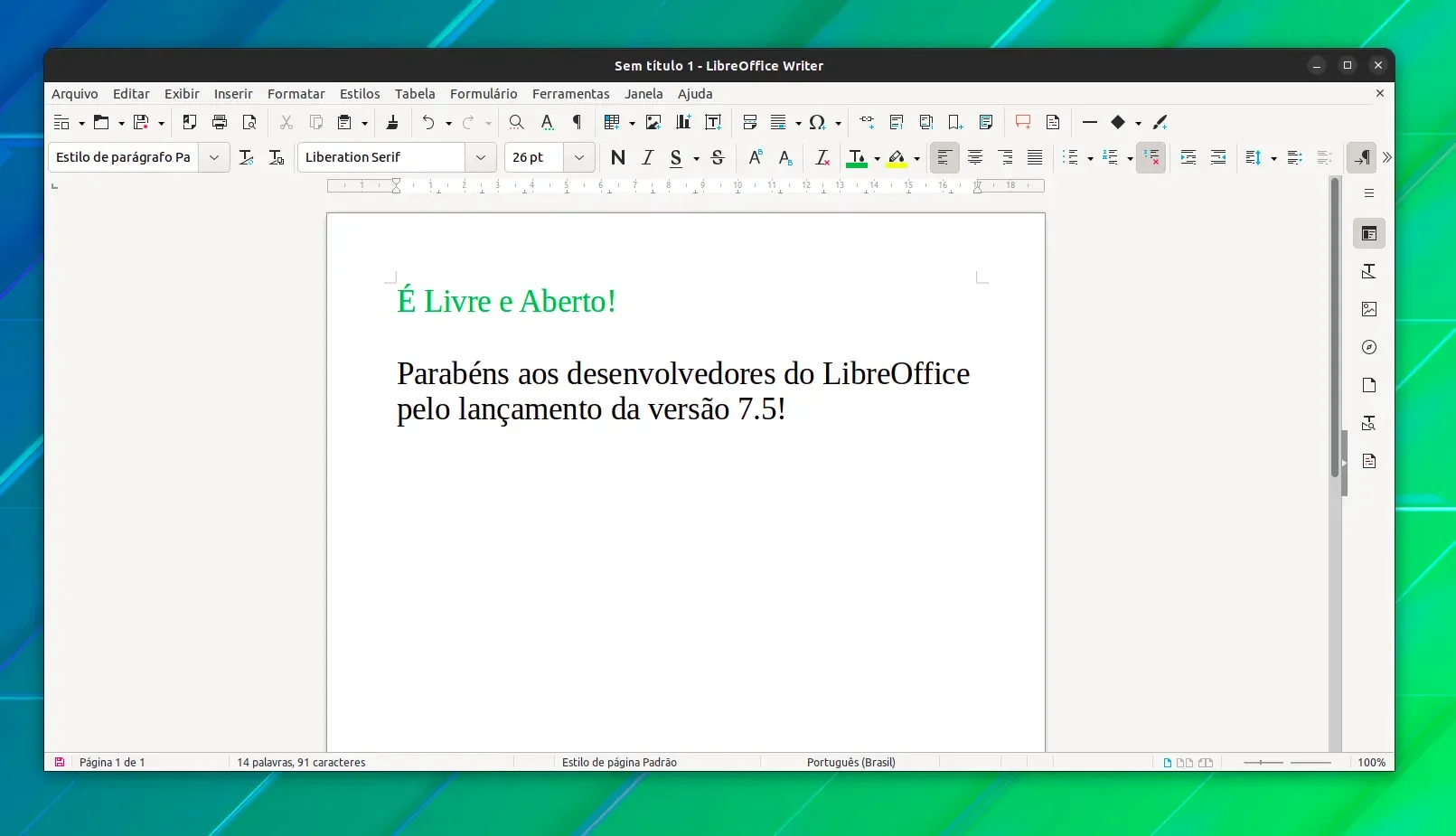This screenshot has height=836, width=1456.
Task: Click the Spelling check icon
Action: click(547, 122)
